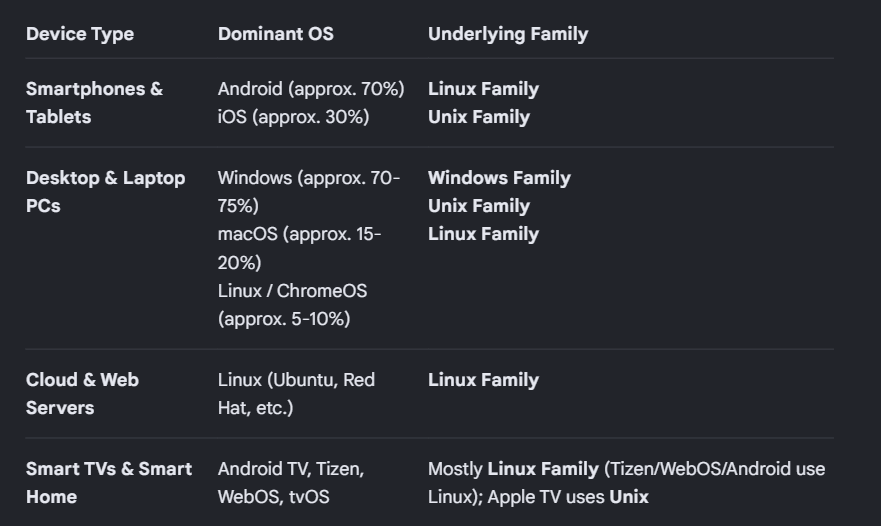Click the Underlying Family column header
Screen dimensions: 881x526
[x=508, y=34]
